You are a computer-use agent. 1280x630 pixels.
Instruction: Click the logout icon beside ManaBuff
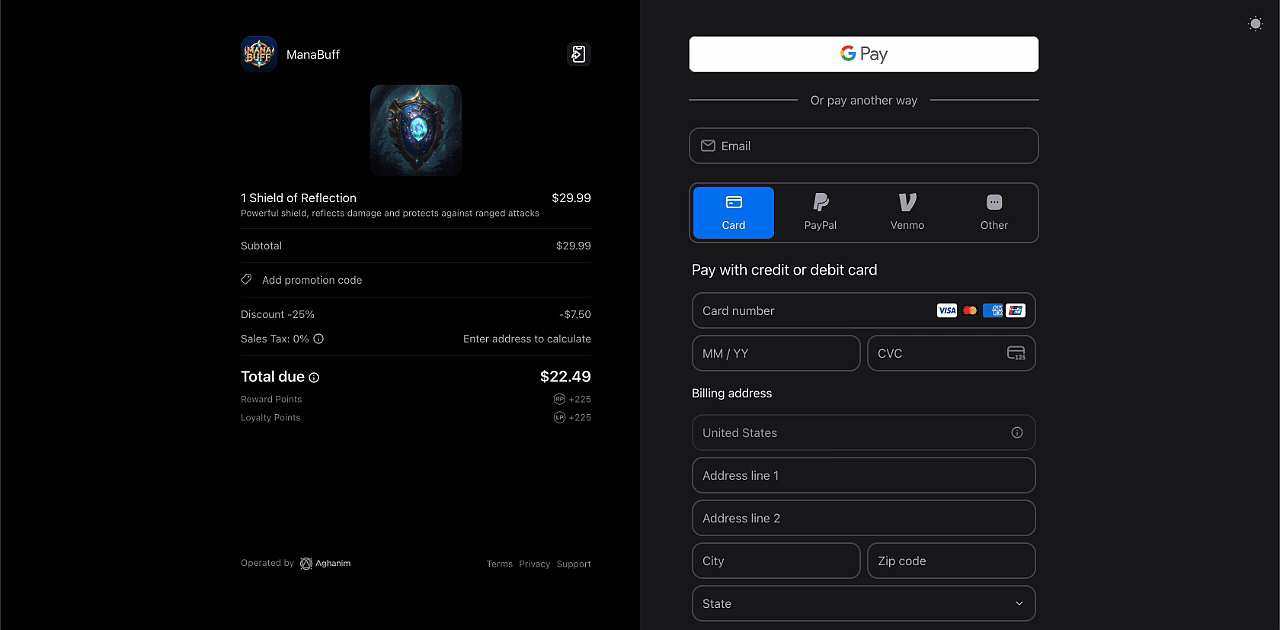tap(578, 54)
